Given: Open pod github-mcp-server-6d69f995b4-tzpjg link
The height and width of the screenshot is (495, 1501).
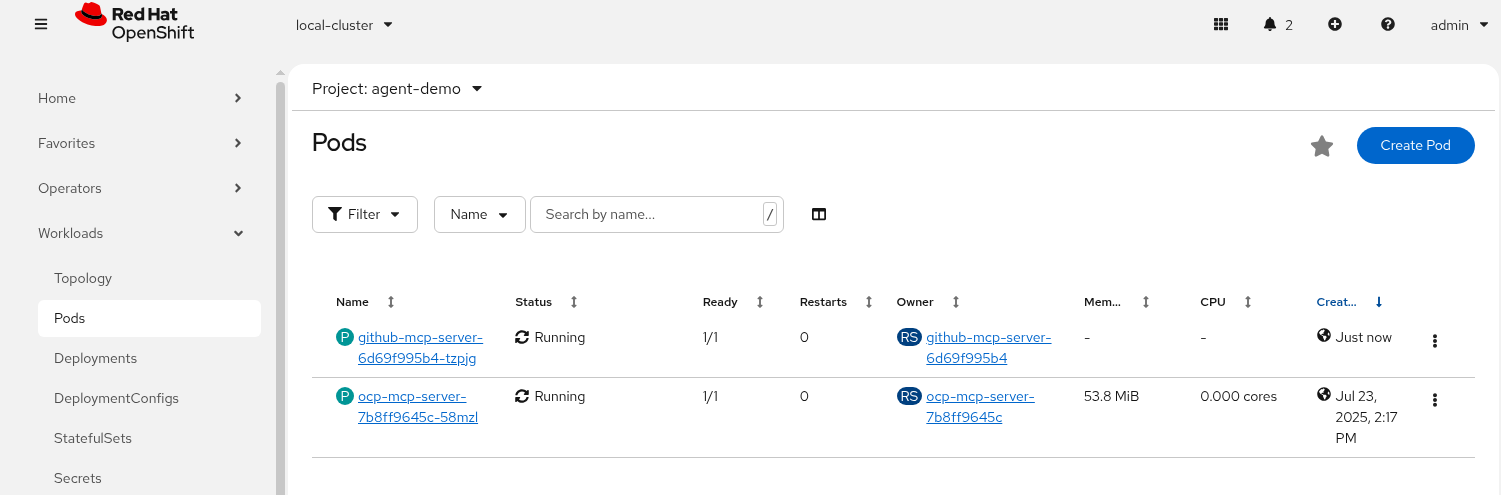Looking at the screenshot, I should [420, 348].
